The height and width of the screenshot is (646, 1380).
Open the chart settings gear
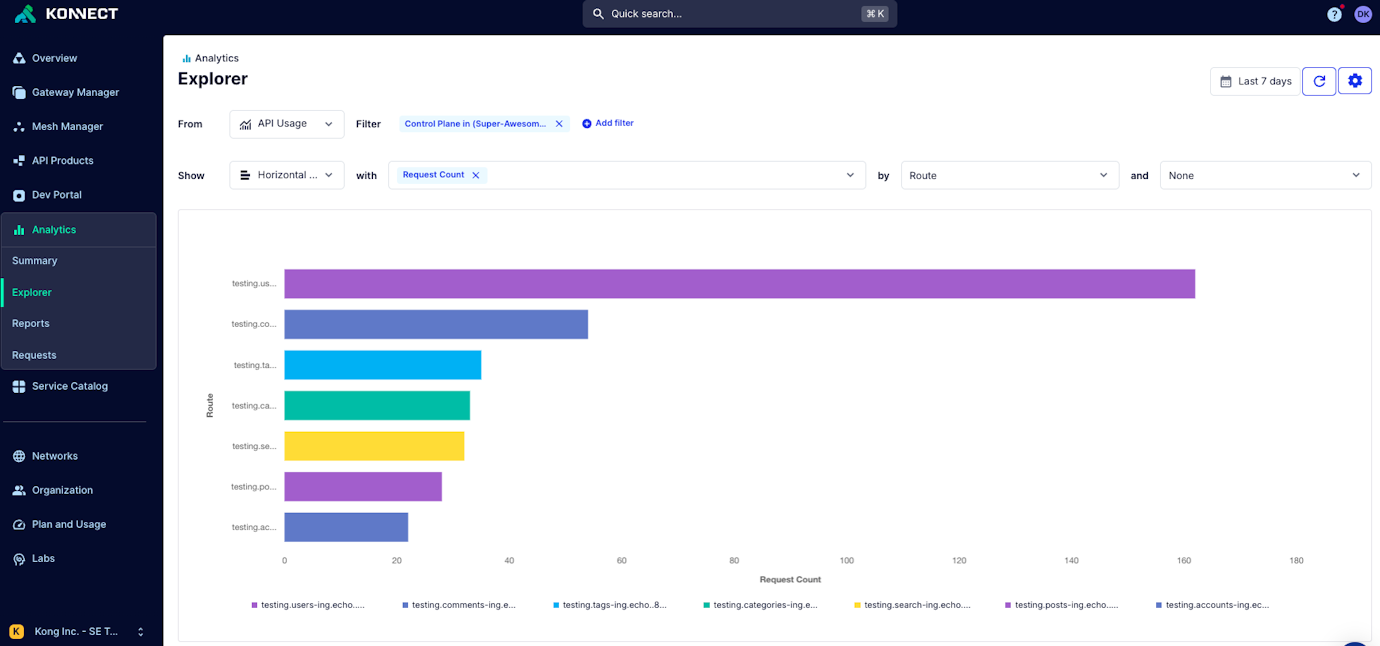coord(1355,81)
